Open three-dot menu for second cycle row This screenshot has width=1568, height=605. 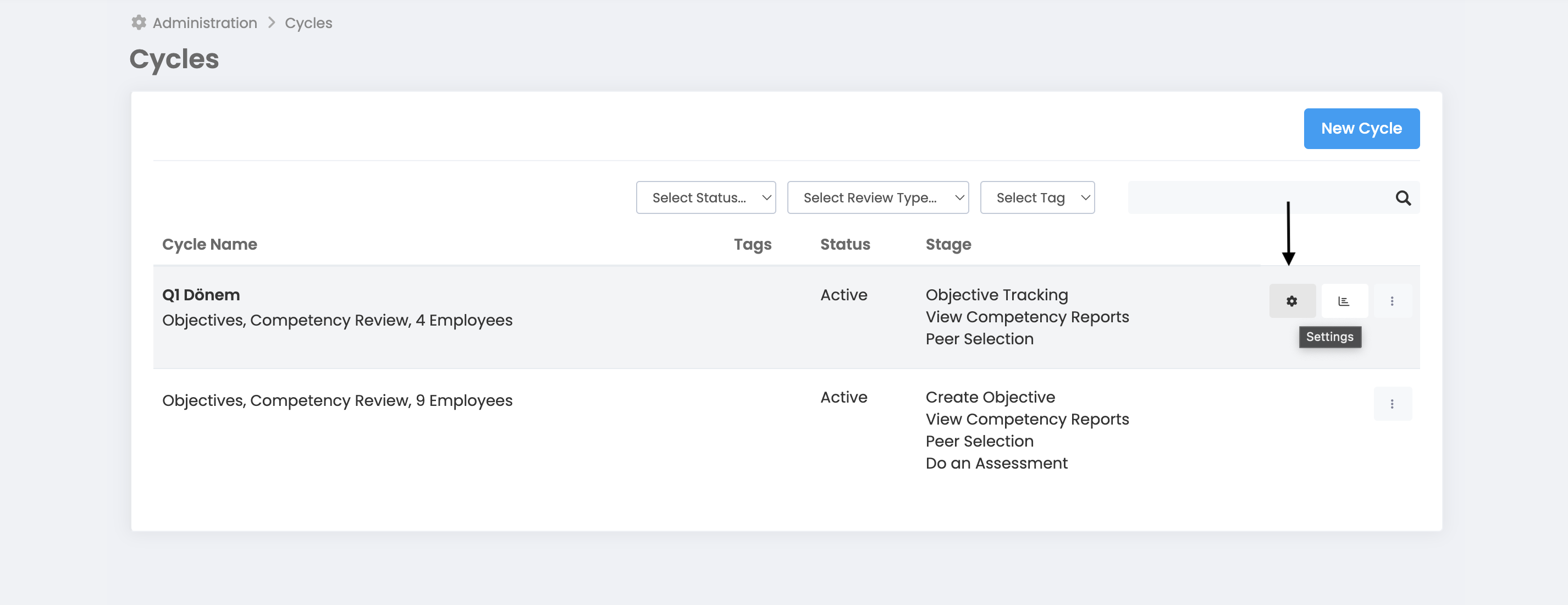point(1392,404)
